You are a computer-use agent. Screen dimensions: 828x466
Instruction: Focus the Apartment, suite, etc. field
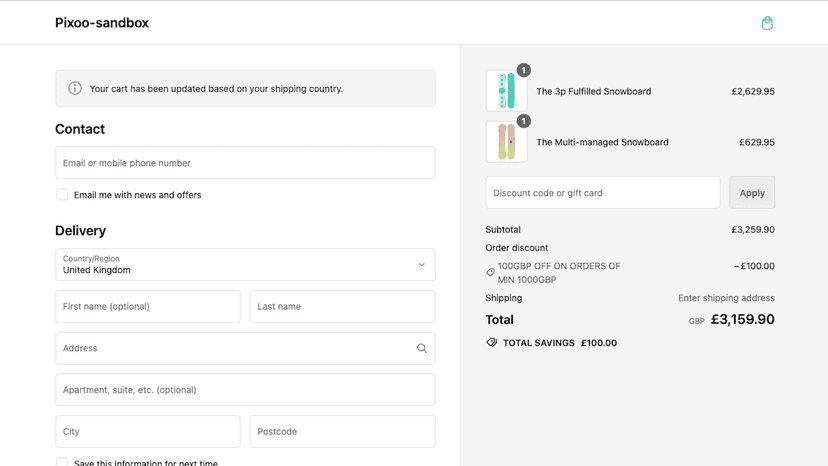tap(245, 390)
